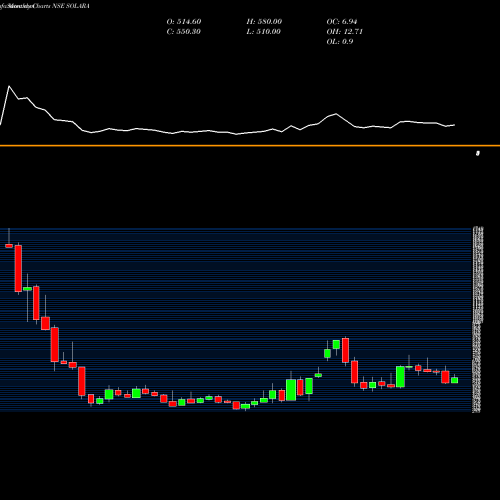Click the OH: 12.71 percentage label
The image size is (500, 500).
pyautogui.click(x=345, y=32)
